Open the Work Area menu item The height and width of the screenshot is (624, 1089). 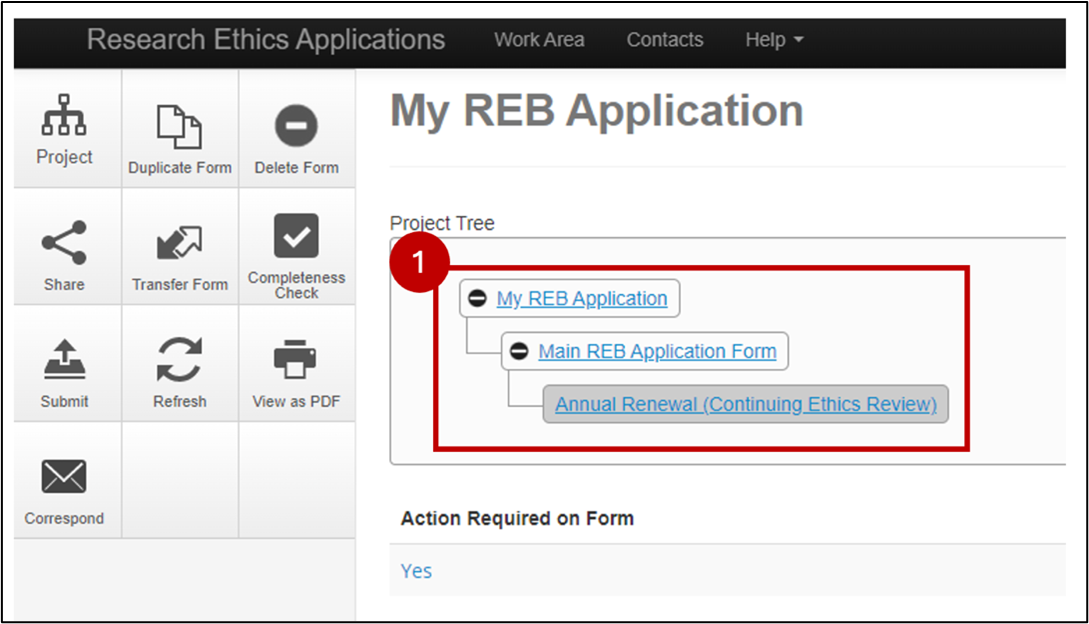(539, 40)
